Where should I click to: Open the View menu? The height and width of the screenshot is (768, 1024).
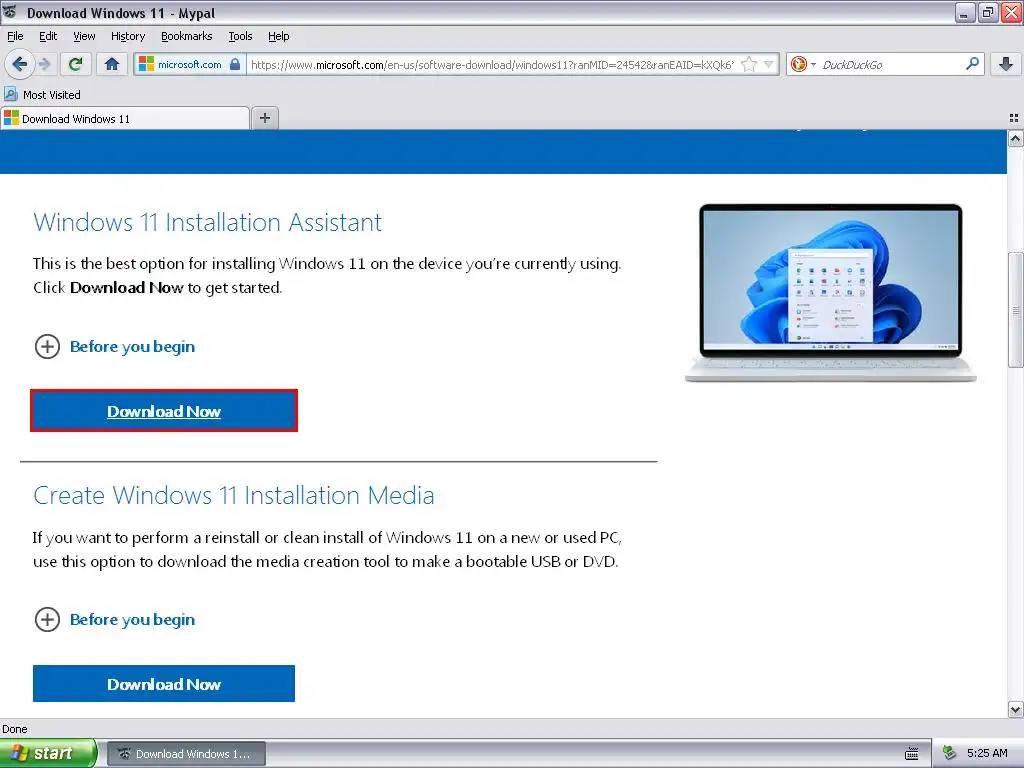(84, 36)
